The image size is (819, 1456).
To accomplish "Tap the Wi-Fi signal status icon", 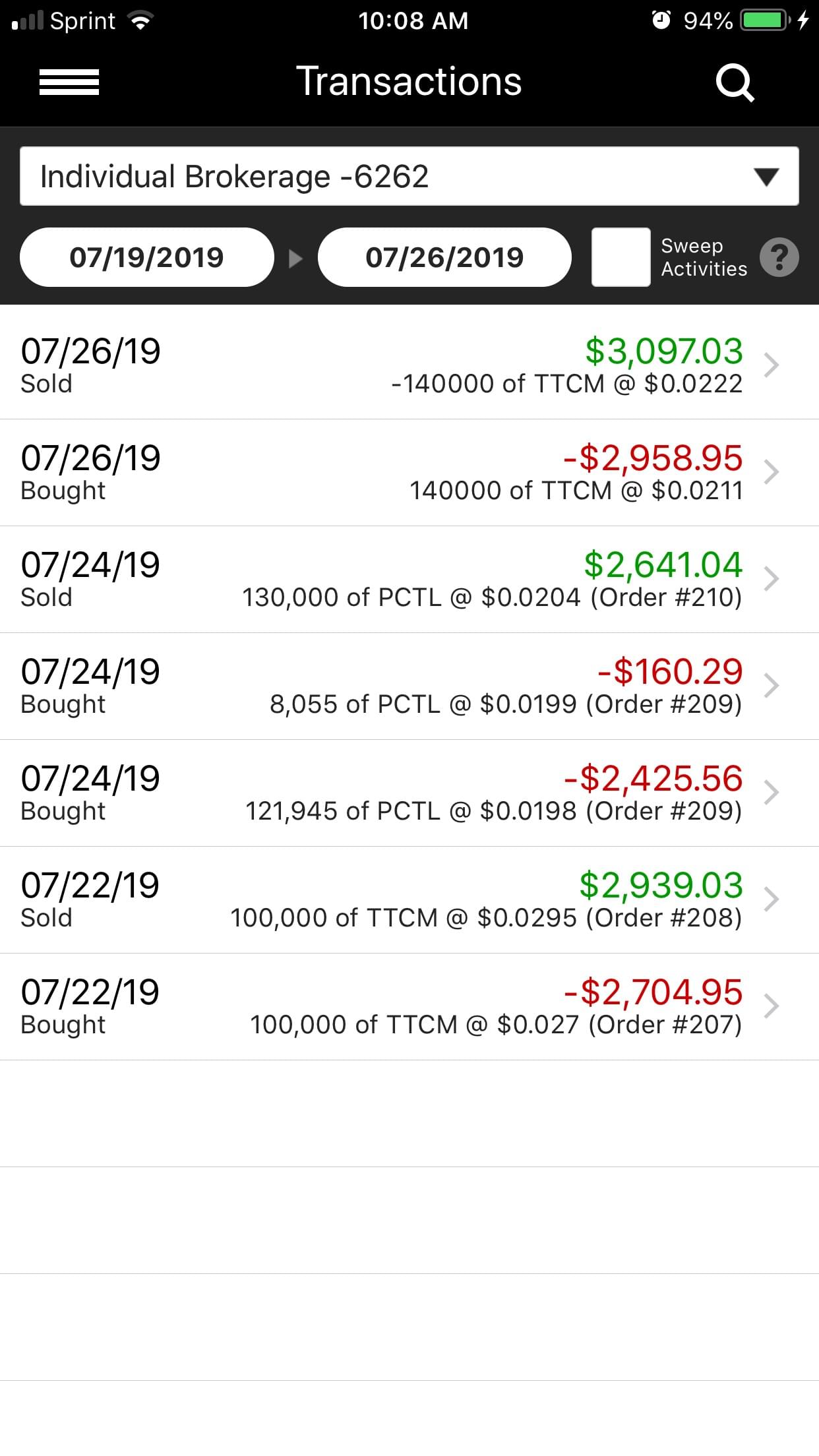I will (140, 21).
